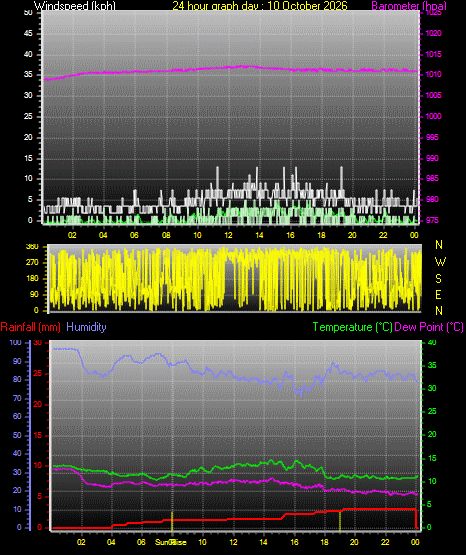Image resolution: width=466 pixels, height=555 pixels.
Task: Click windspeed axis value 45
Action: (x=28, y=34)
